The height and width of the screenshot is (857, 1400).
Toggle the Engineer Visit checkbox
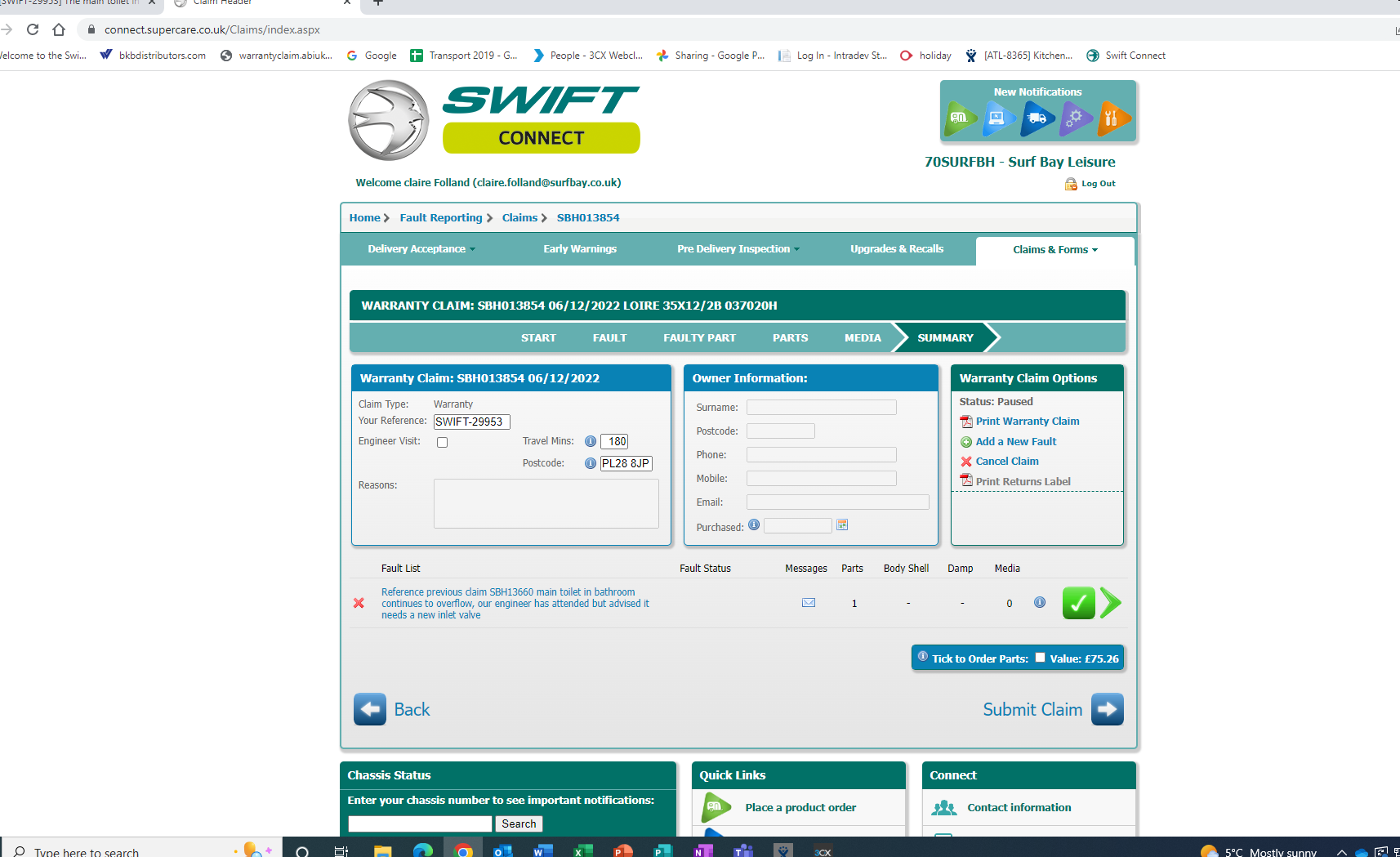(x=443, y=442)
